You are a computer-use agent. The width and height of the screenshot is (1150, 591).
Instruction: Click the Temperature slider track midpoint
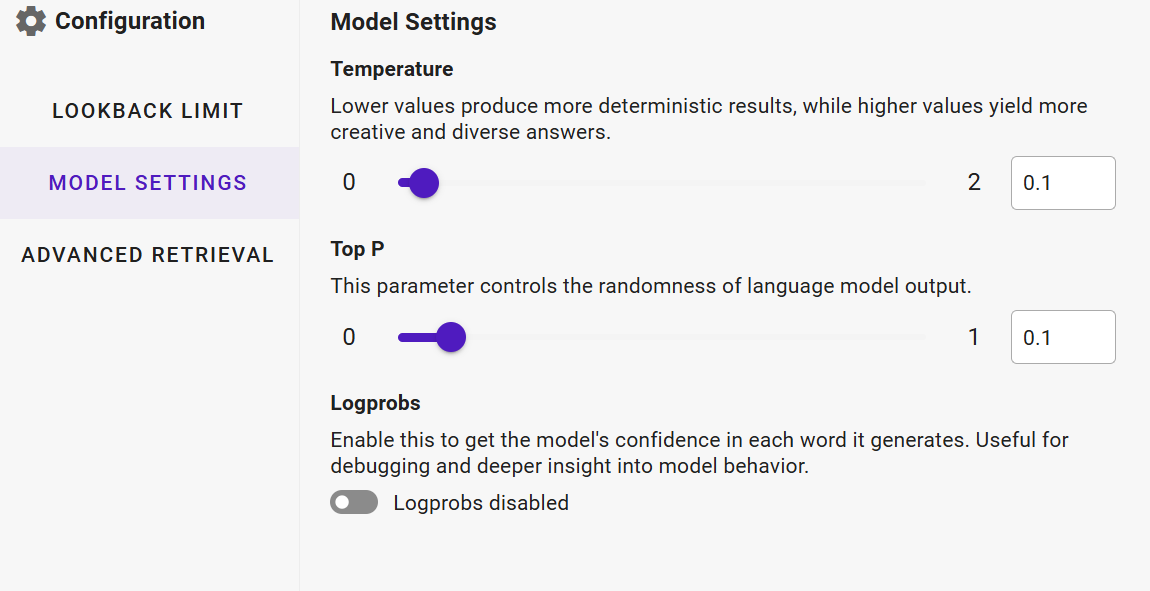[x=662, y=183]
